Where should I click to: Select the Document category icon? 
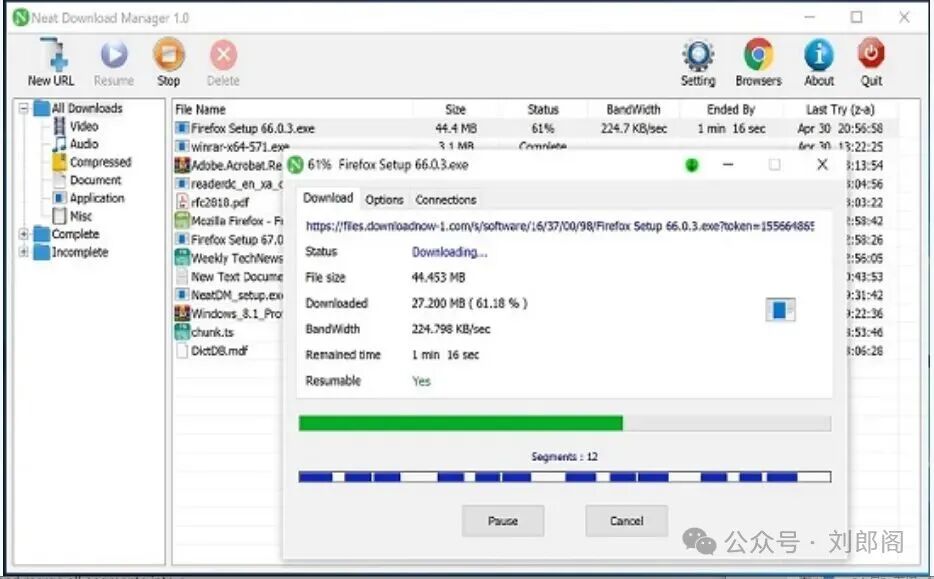coord(60,180)
